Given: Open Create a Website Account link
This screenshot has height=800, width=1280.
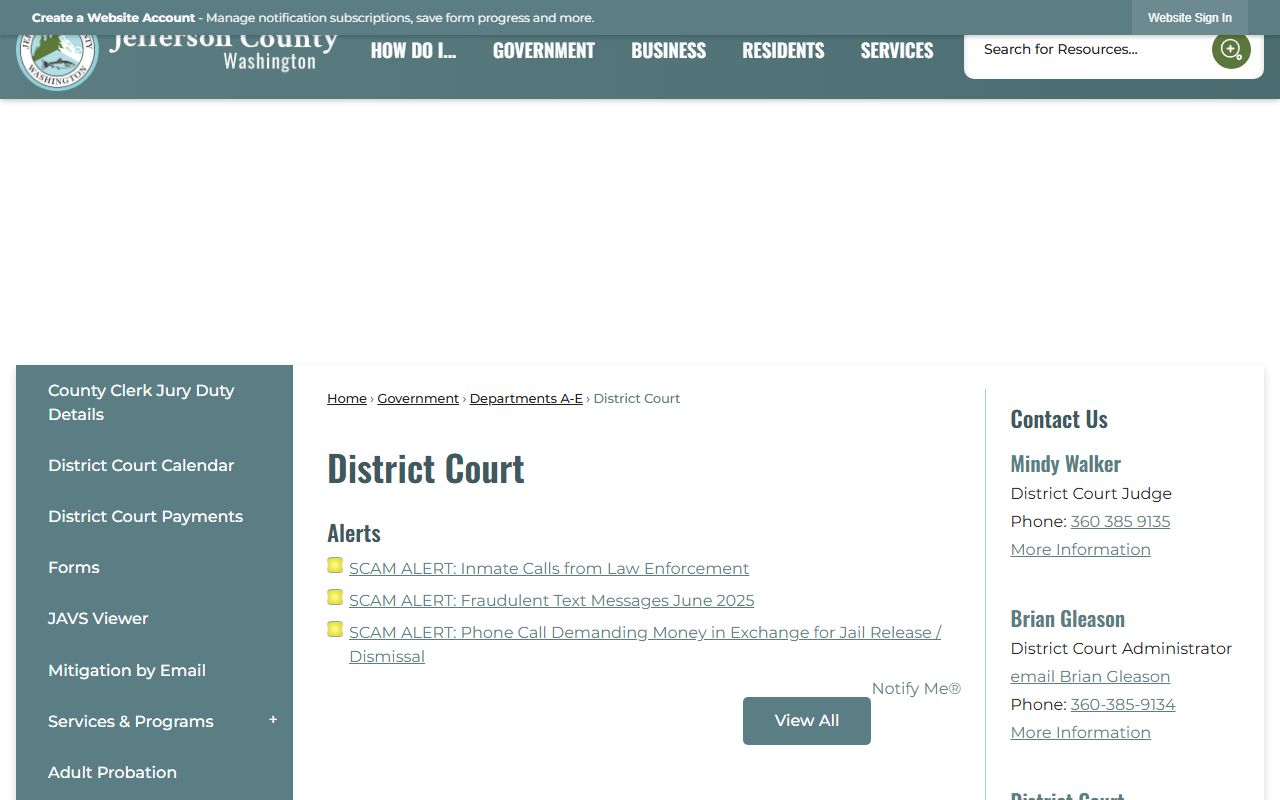Looking at the screenshot, I should tap(113, 18).
